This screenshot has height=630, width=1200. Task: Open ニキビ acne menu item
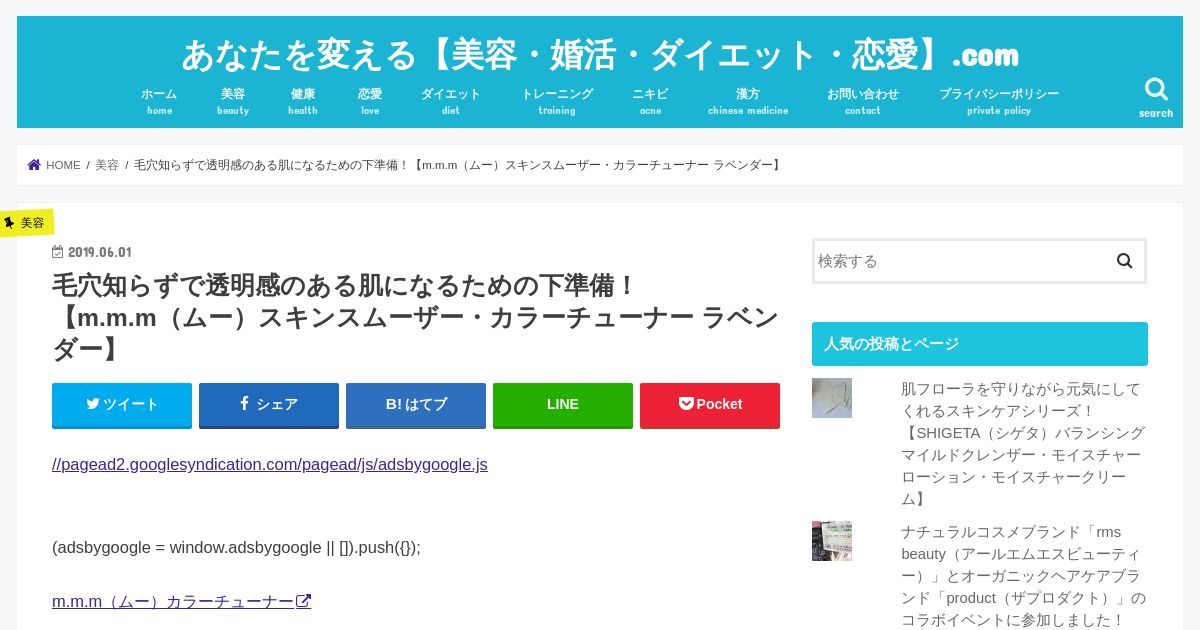650,101
